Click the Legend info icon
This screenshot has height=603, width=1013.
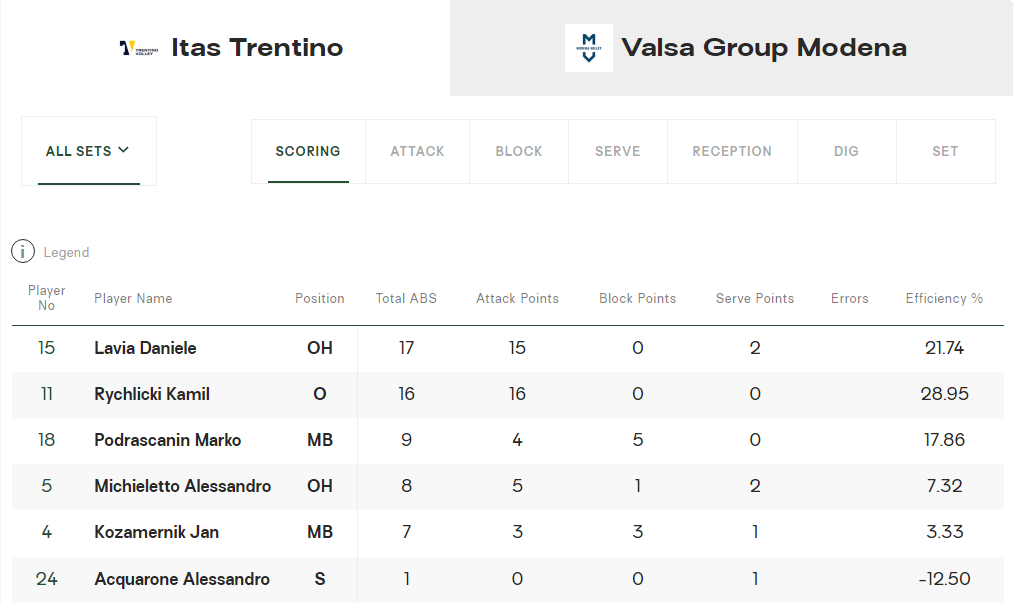pyautogui.click(x=23, y=252)
